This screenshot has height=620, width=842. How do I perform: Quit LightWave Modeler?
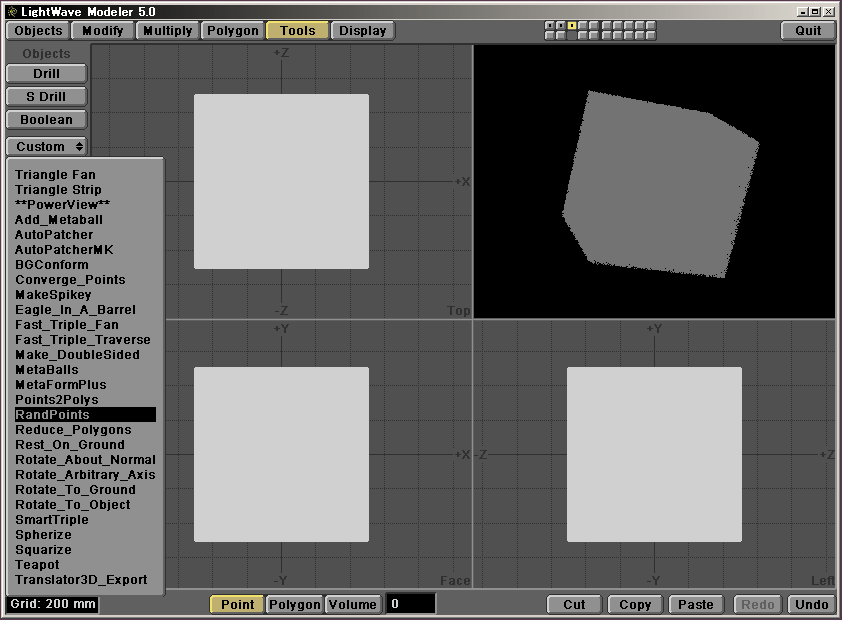point(808,30)
